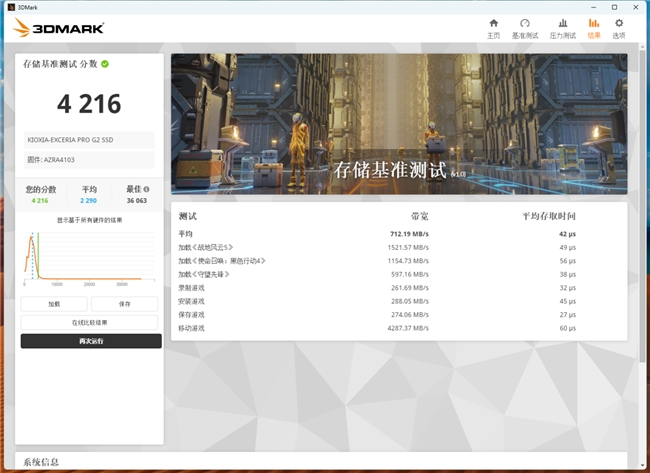Switch to the 基准测试 benchmarks tab

click(525, 29)
